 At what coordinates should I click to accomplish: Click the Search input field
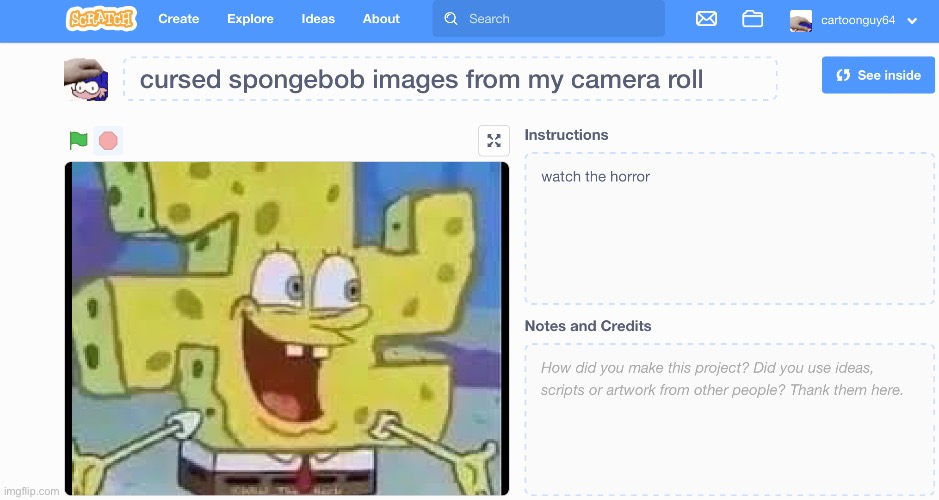point(549,19)
